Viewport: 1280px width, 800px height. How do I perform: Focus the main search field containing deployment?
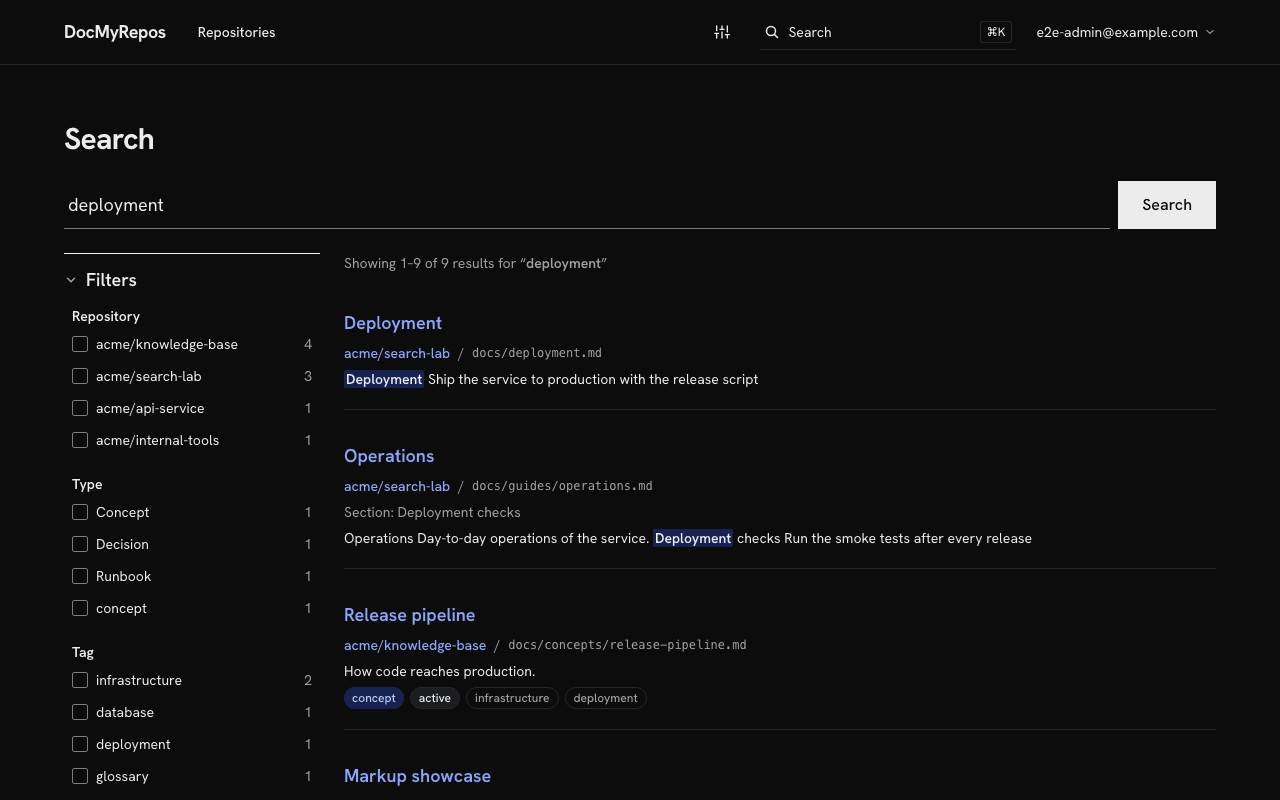(587, 205)
